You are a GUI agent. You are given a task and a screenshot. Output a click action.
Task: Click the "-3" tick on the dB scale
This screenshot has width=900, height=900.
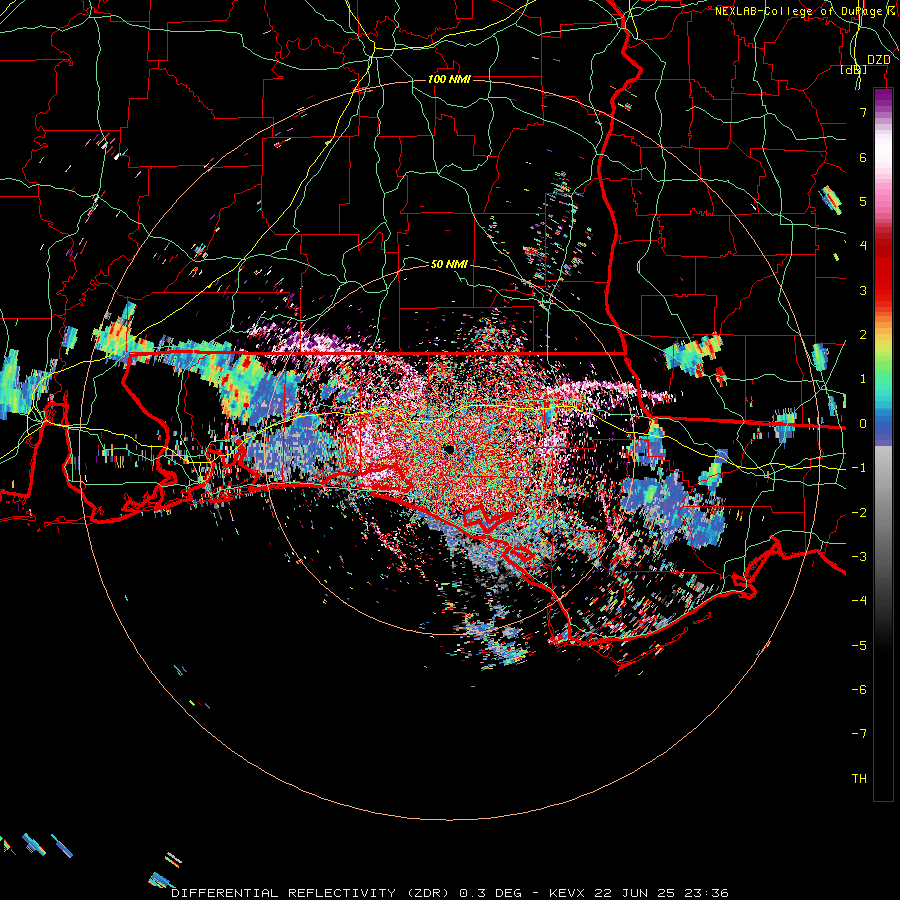pos(859,556)
